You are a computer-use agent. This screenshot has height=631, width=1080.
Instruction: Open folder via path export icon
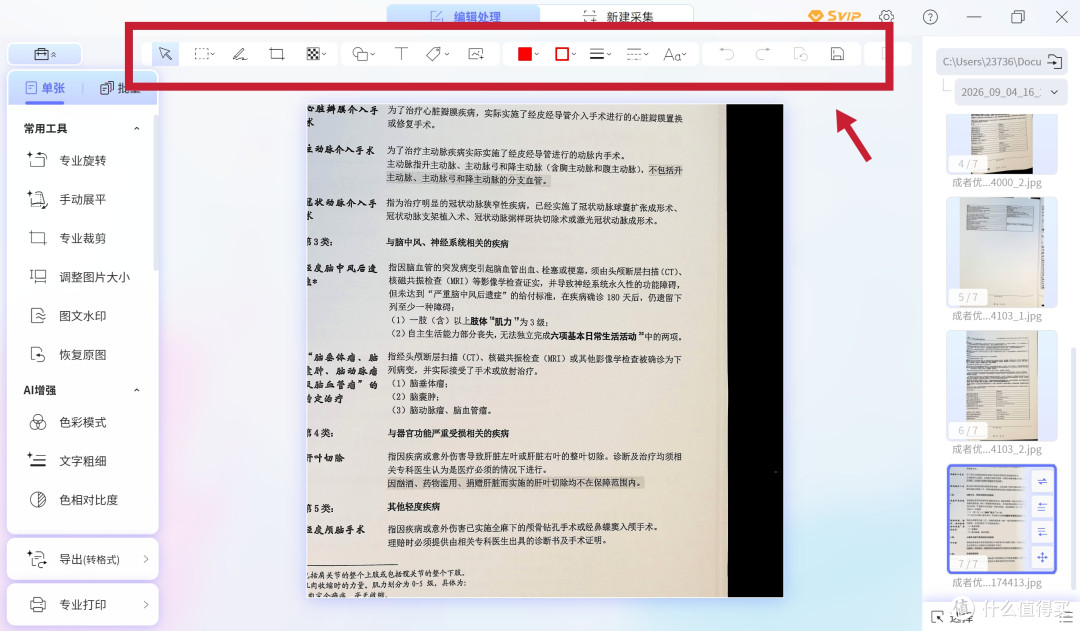pos(1055,61)
